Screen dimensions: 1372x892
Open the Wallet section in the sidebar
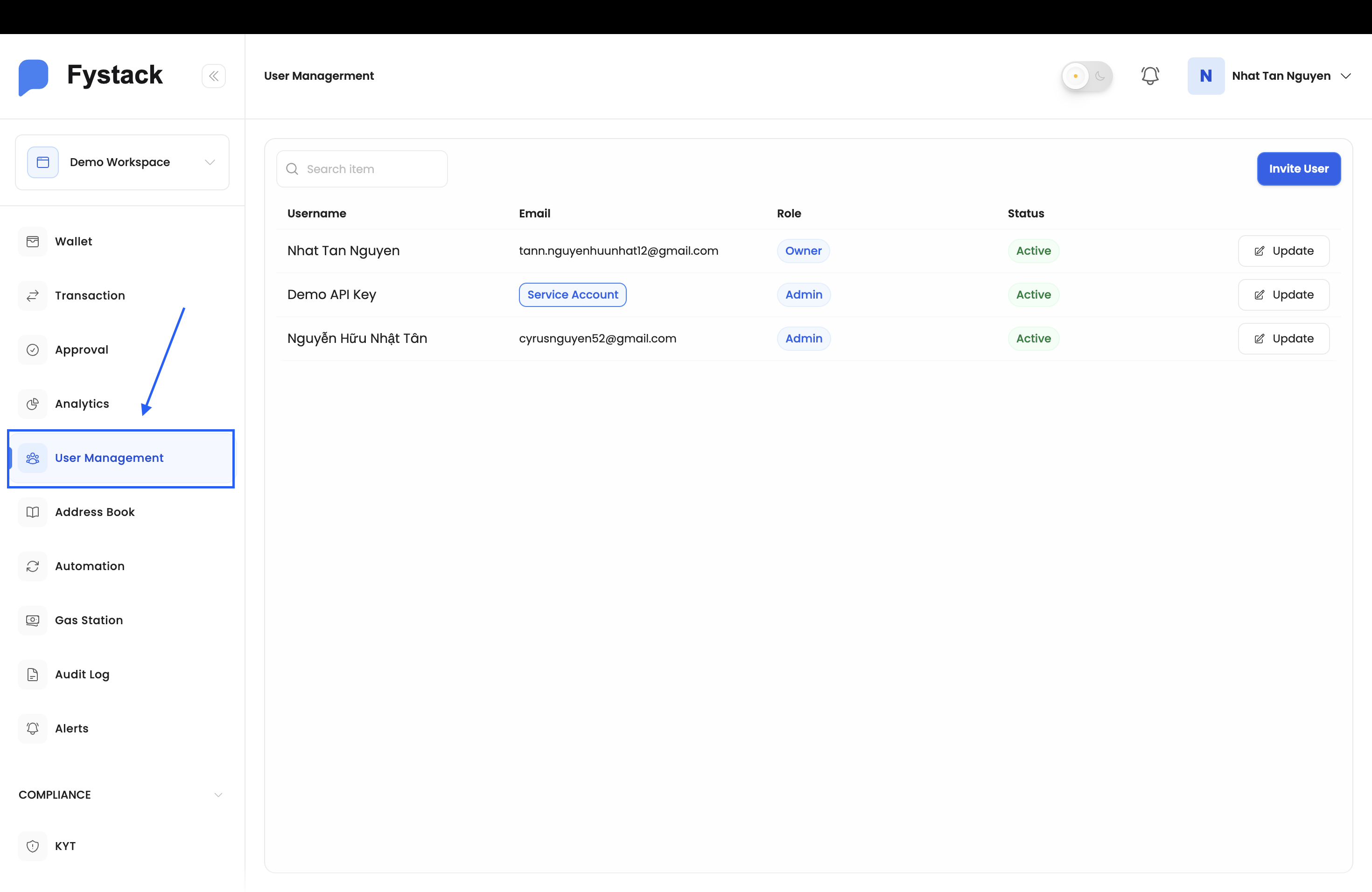73,242
